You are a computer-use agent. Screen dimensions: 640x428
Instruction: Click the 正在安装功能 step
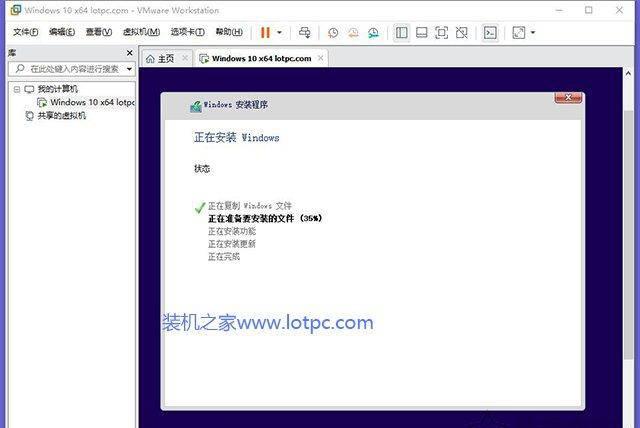[232, 231]
